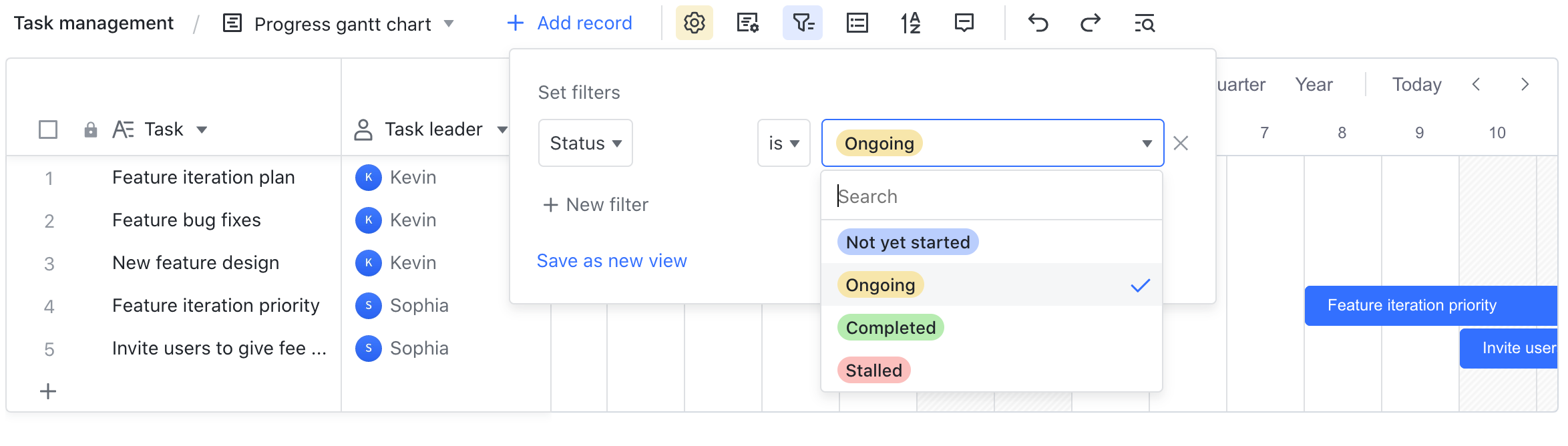Open the Task management breadcrumb
Screen dimensions: 1568x446
click(x=93, y=22)
